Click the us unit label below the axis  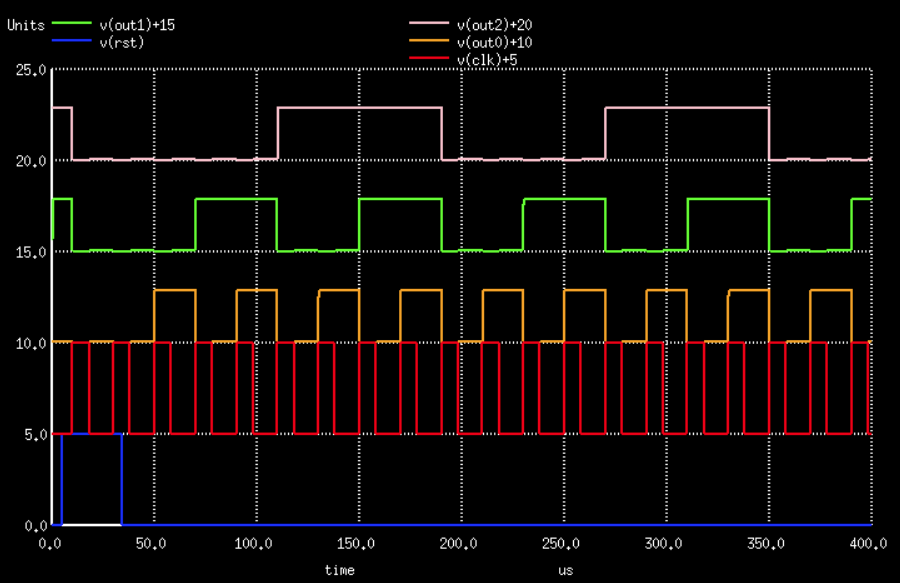click(x=565, y=570)
